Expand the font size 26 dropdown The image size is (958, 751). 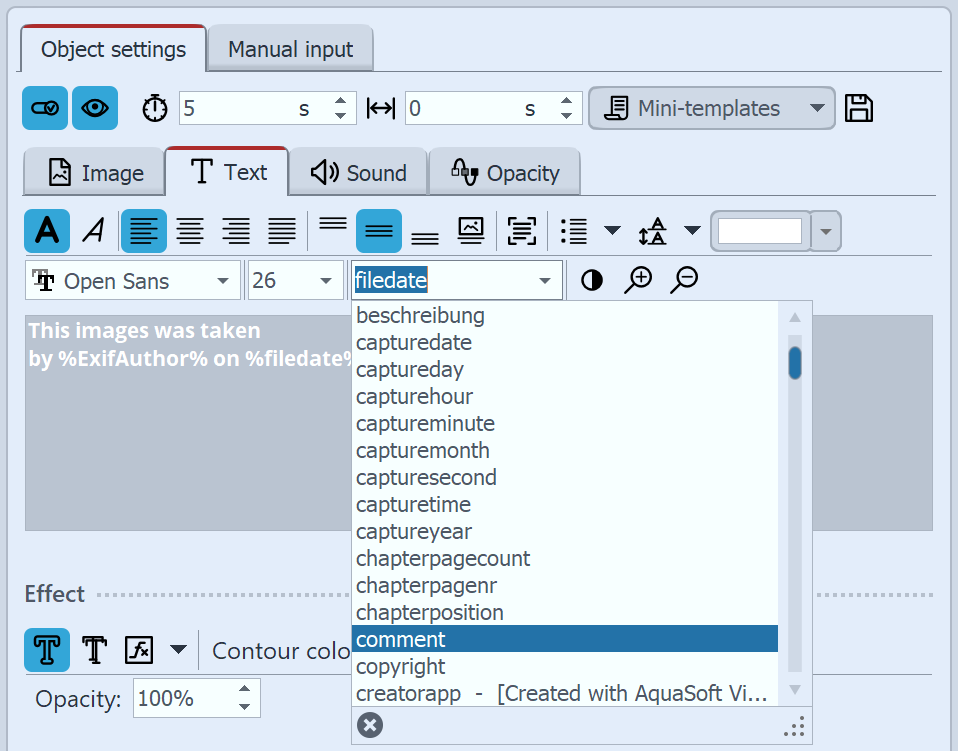click(325, 280)
